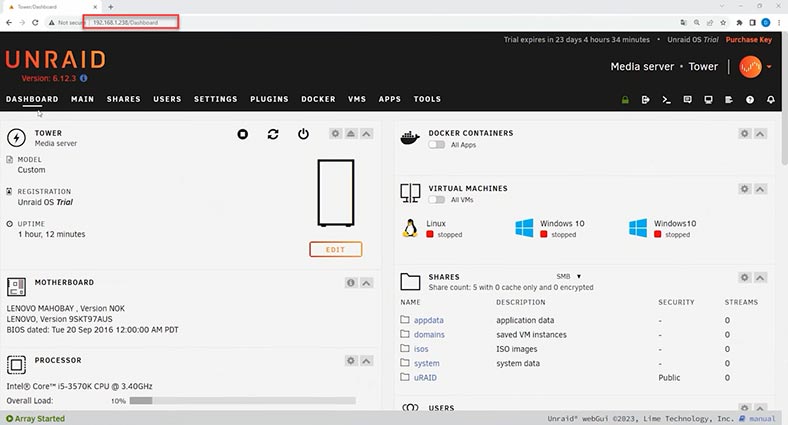Open the help question mark icon
The height and width of the screenshot is (425, 788).
[x=750, y=99]
